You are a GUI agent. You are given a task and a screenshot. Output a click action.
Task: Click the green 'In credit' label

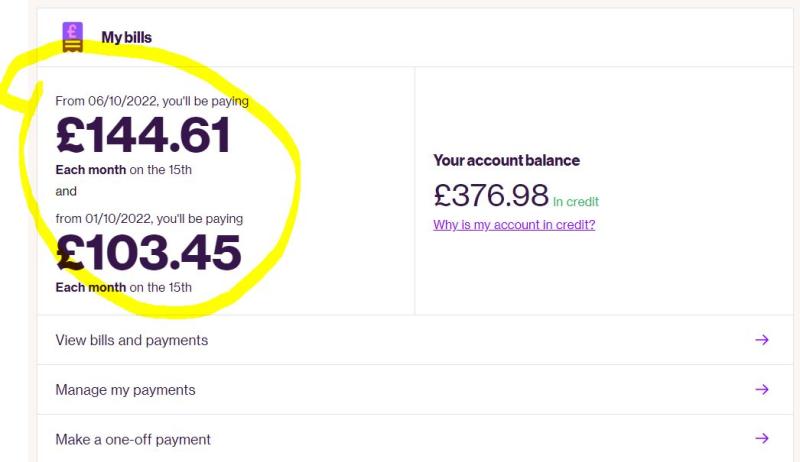[576, 202]
